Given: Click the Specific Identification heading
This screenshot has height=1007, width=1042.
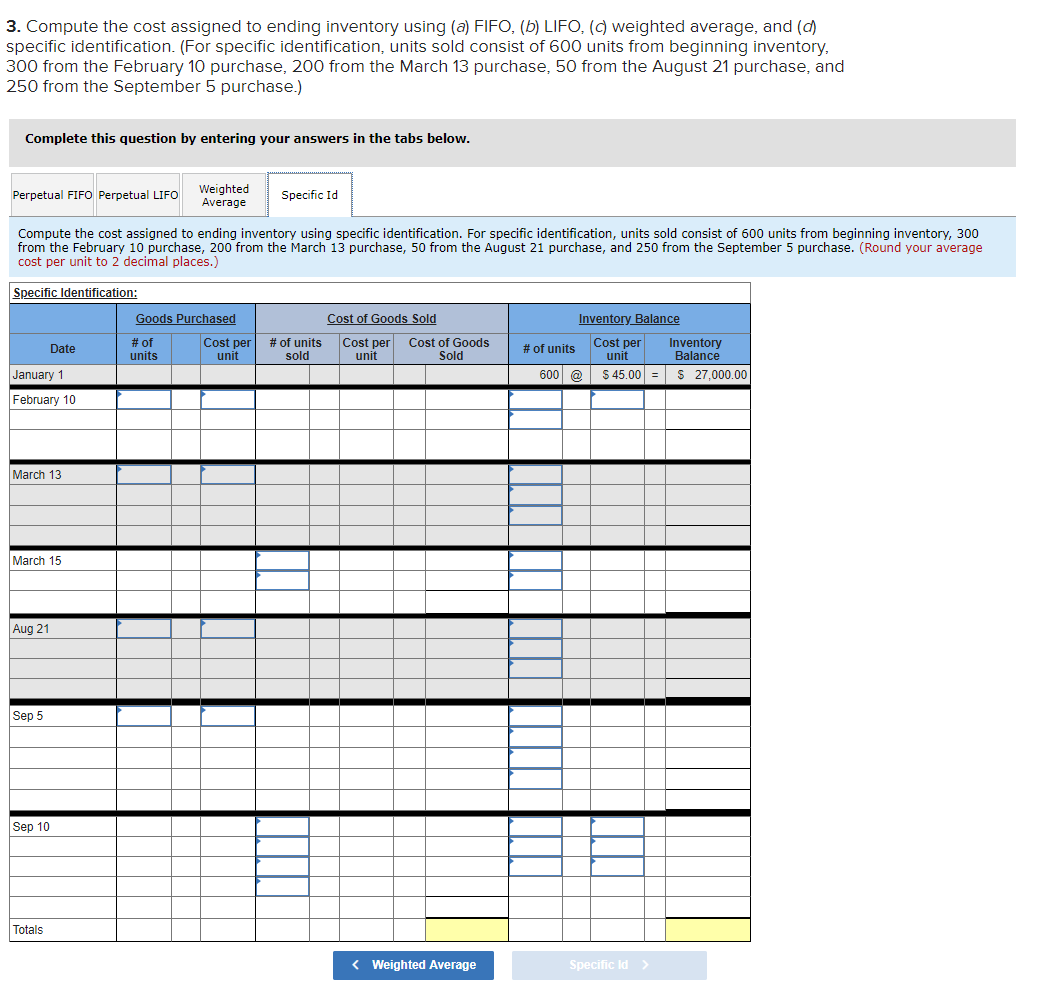Looking at the screenshot, I should tap(75, 292).
